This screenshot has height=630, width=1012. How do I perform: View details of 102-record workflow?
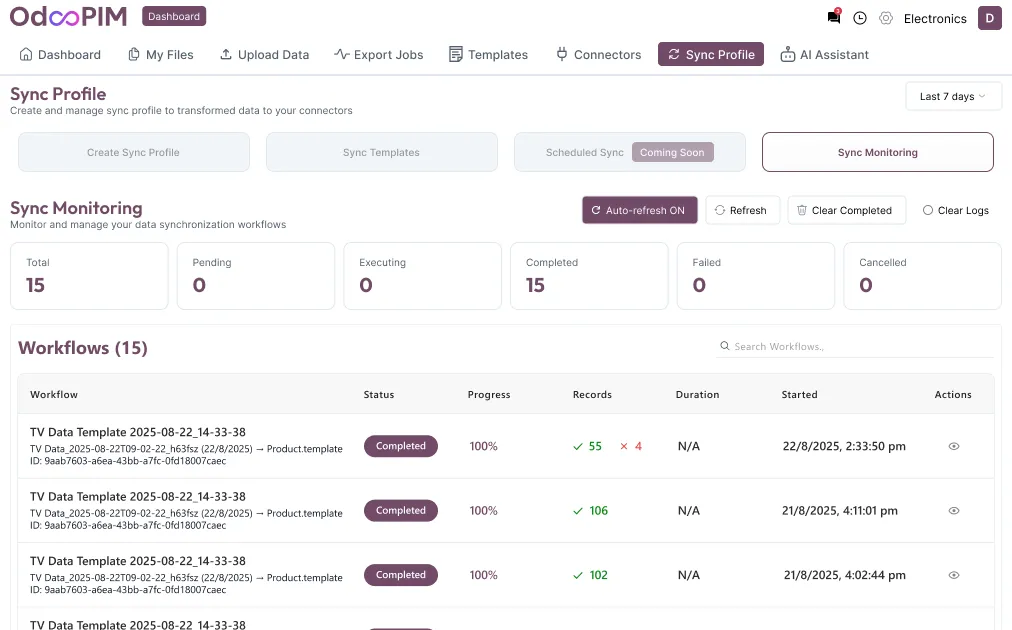(x=953, y=575)
